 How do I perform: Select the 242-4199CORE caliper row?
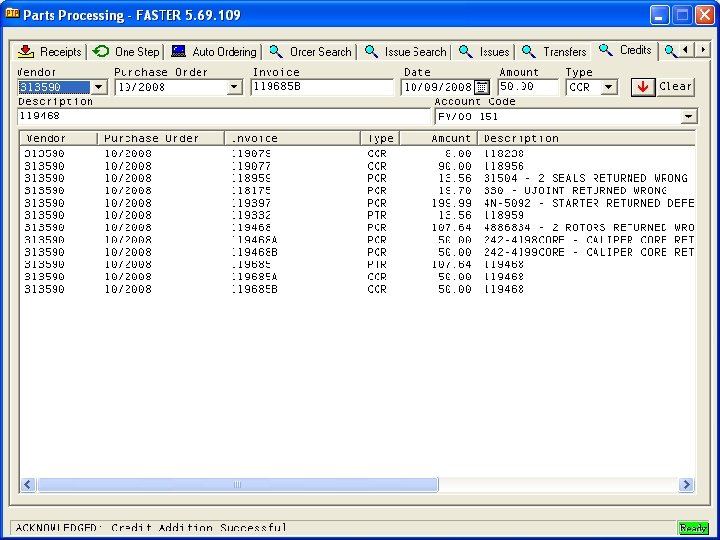(x=357, y=252)
